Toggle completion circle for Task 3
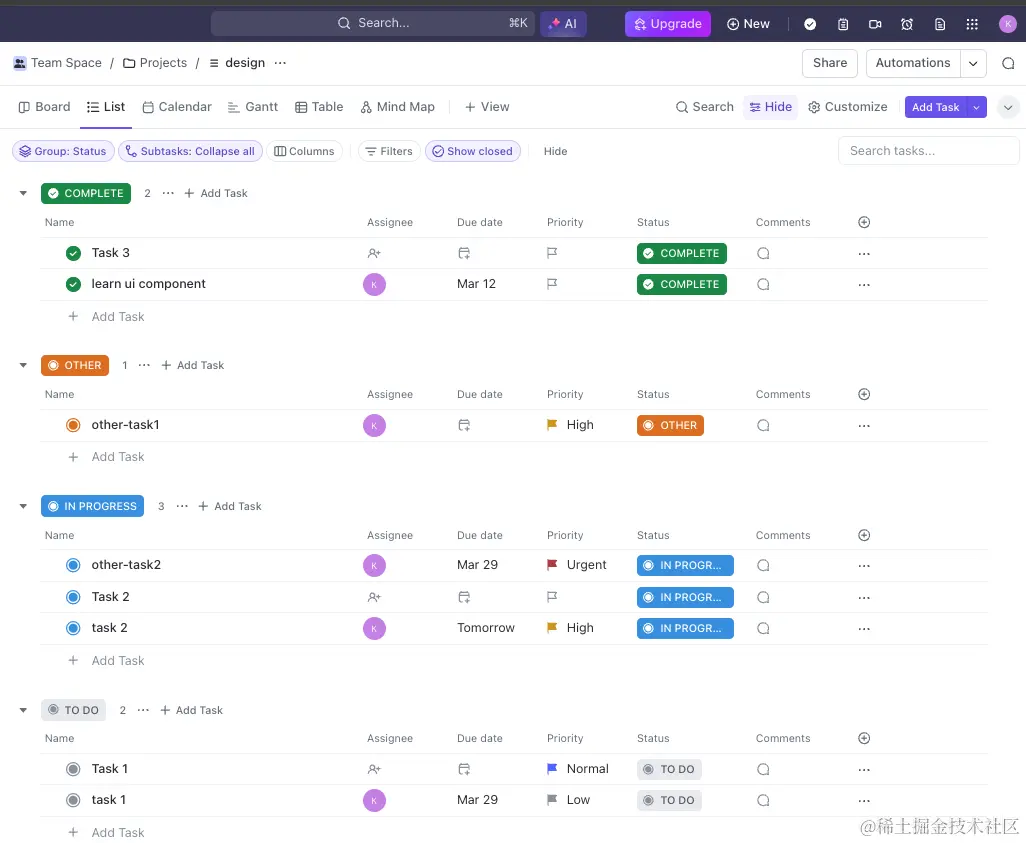Viewport: 1026px width, 843px height. coord(73,253)
